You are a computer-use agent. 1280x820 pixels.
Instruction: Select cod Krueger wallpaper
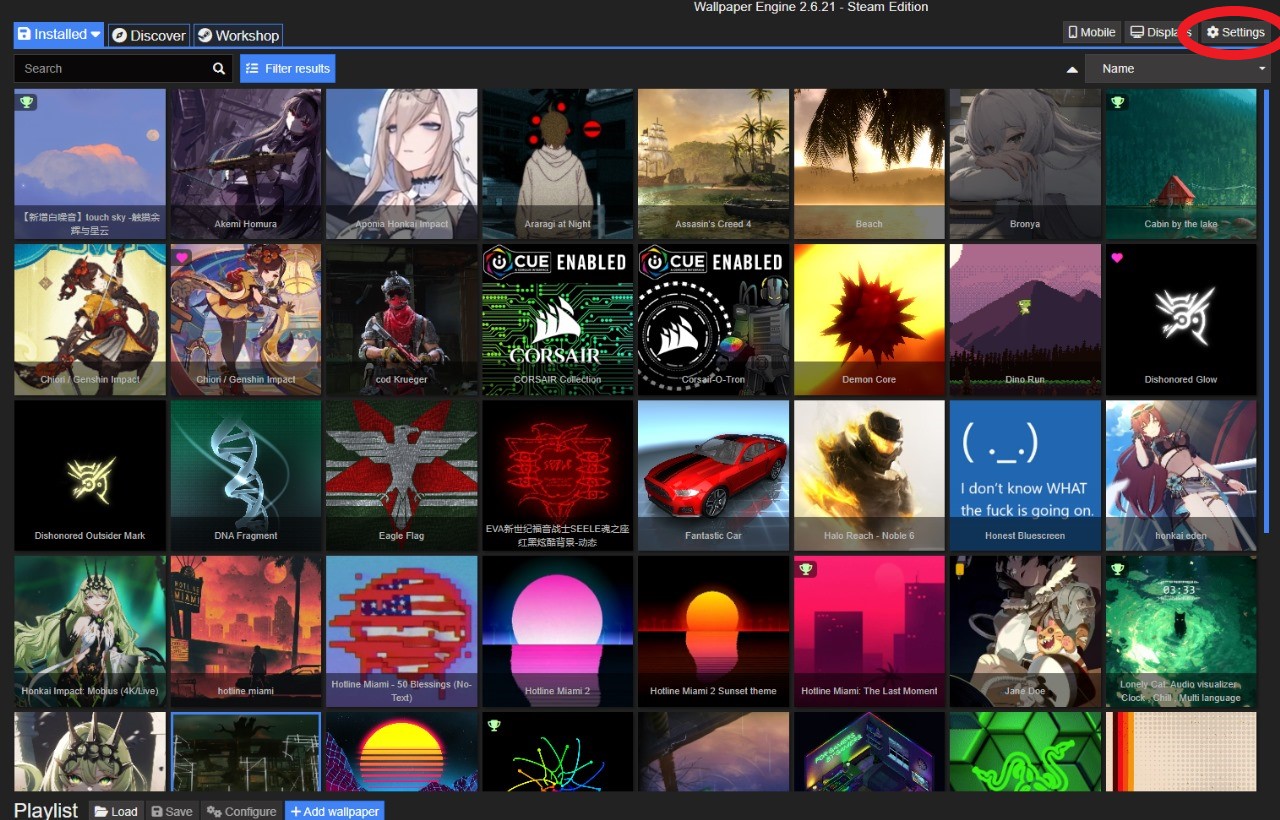(402, 320)
